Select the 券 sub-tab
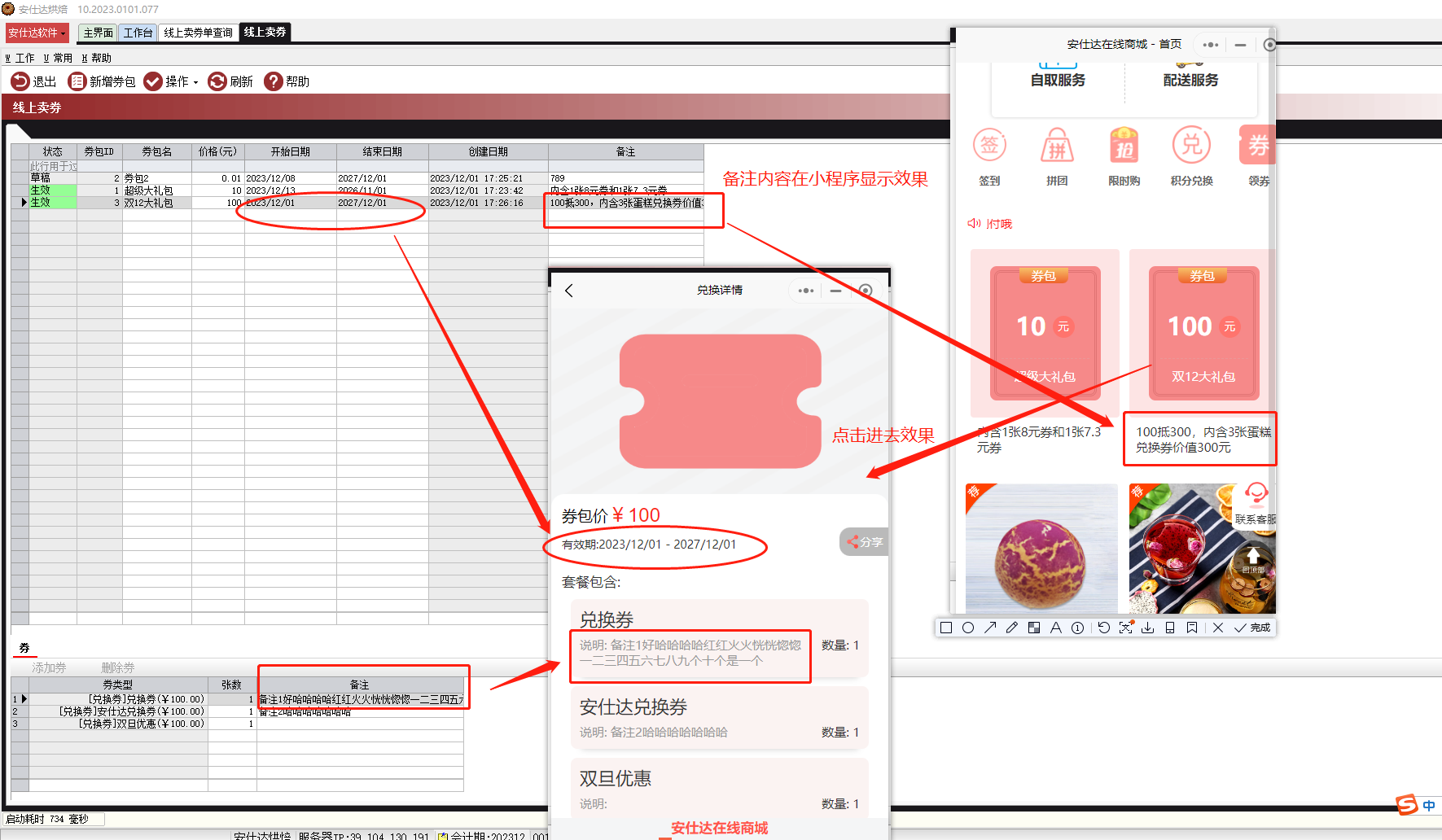The width and height of the screenshot is (1442, 840). pyautogui.click(x=24, y=648)
